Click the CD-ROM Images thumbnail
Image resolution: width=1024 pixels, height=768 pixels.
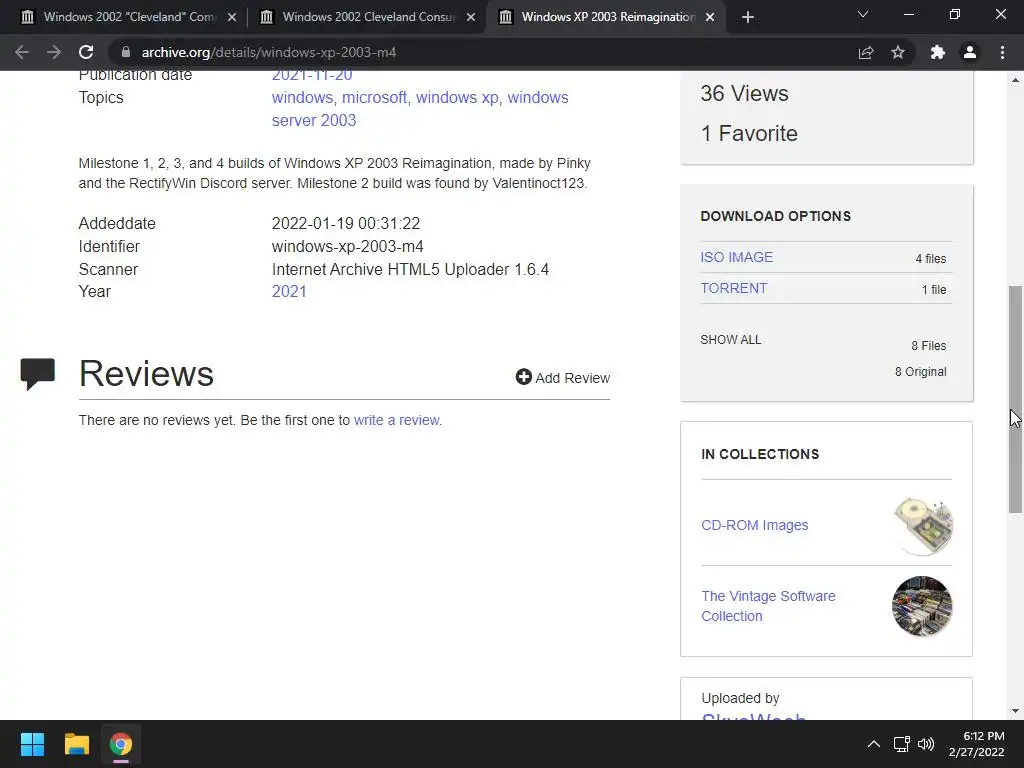(x=922, y=526)
